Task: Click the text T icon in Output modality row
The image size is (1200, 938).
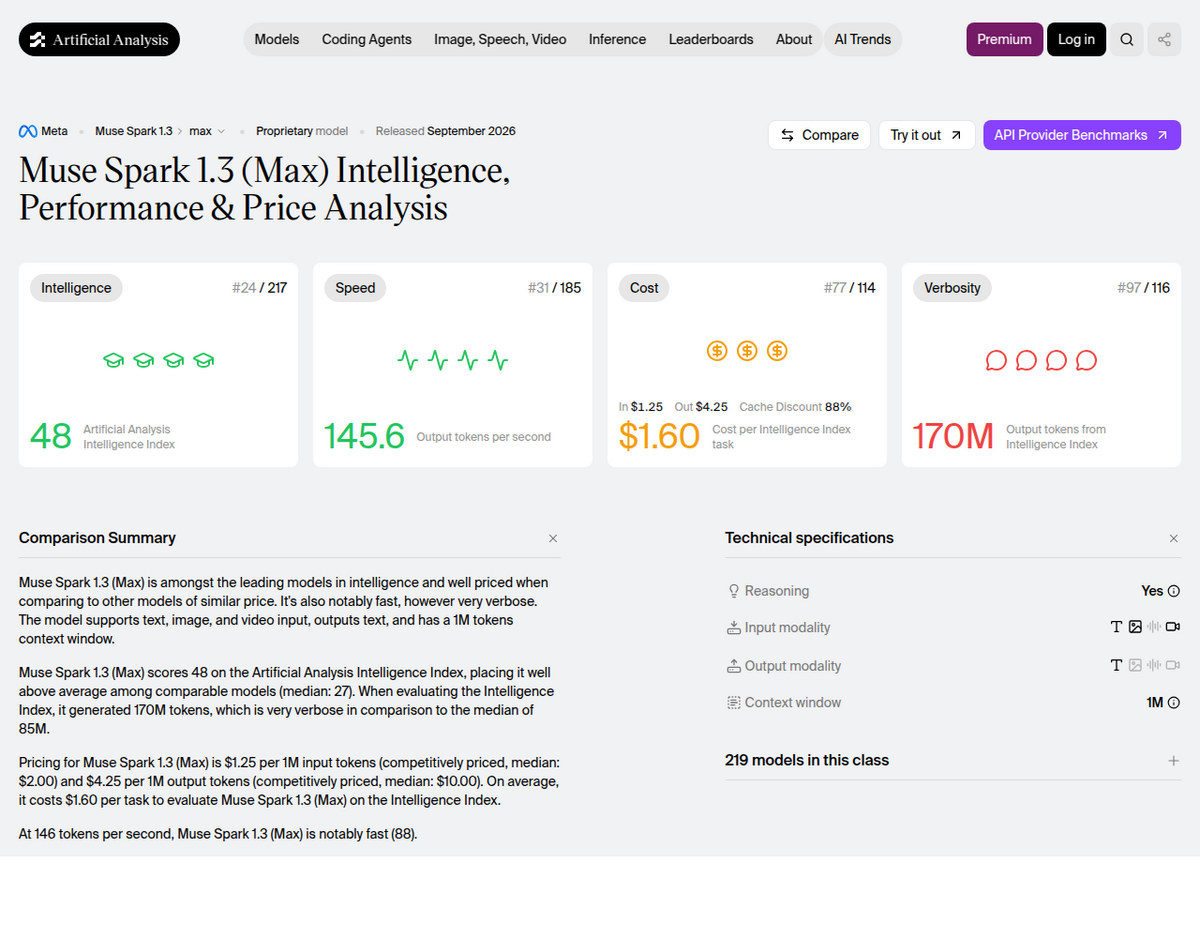Action: pyautogui.click(x=1116, y=665)
